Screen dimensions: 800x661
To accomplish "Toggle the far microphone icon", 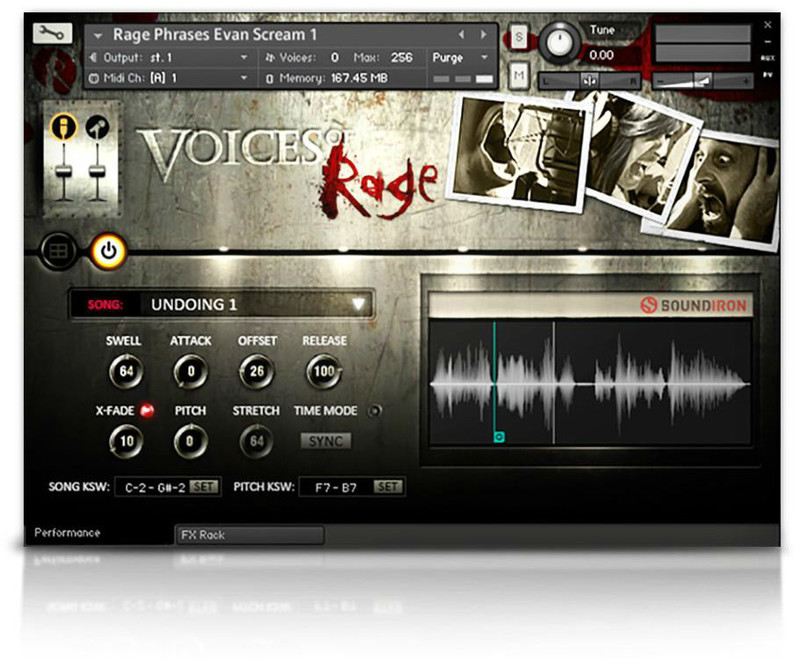I will click(96, 126).
